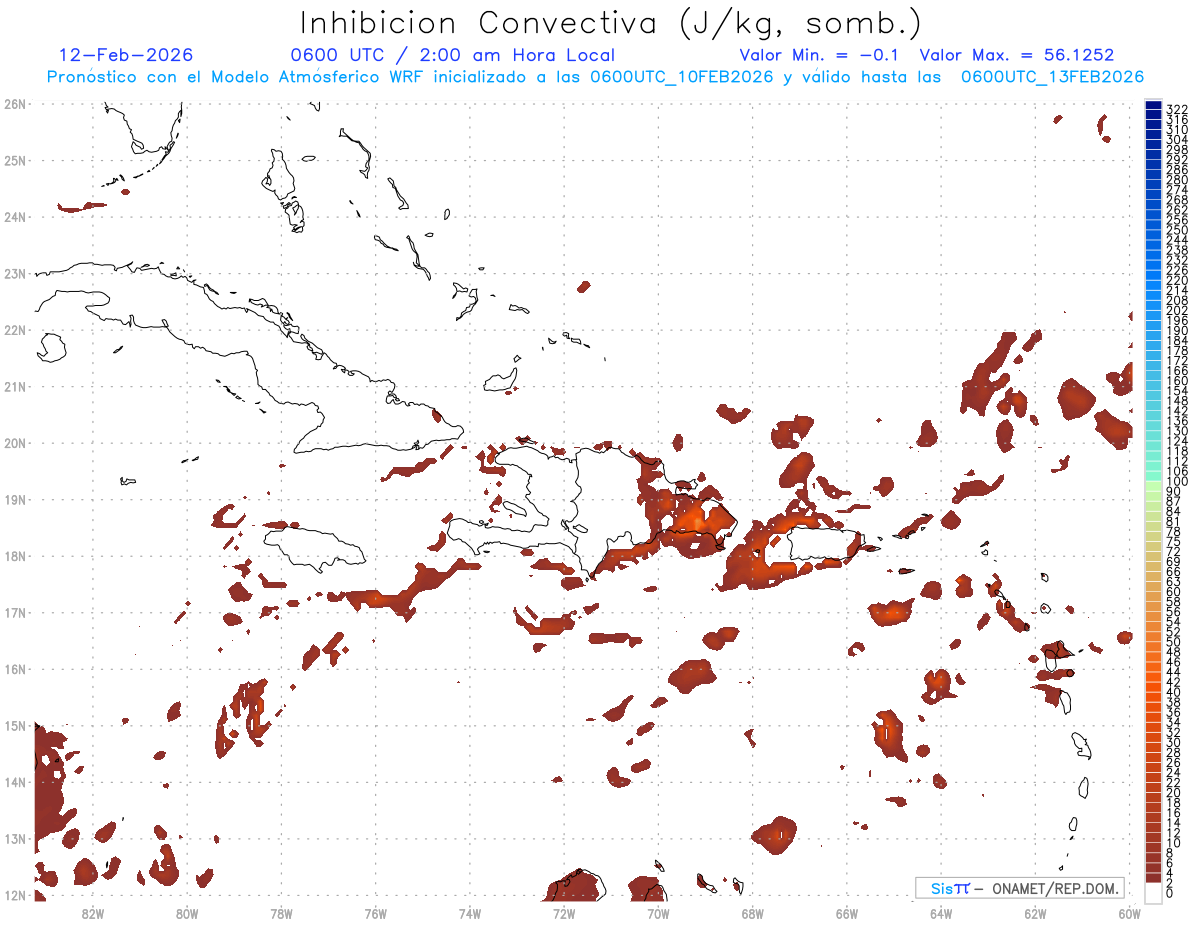Screen dimensions: 1200x927
Task: Click the time text "0600 UTC / 2:00 am Hora Local"
Action: coord(453,55)
